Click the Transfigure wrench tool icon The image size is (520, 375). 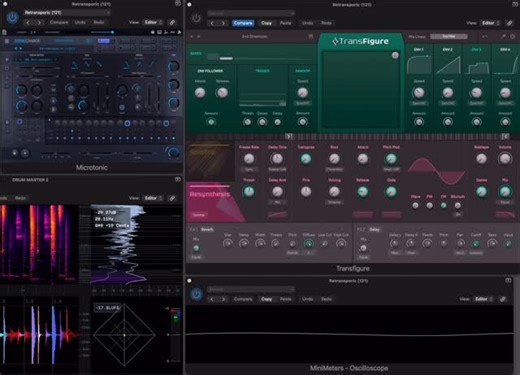(x=503, y=36)
